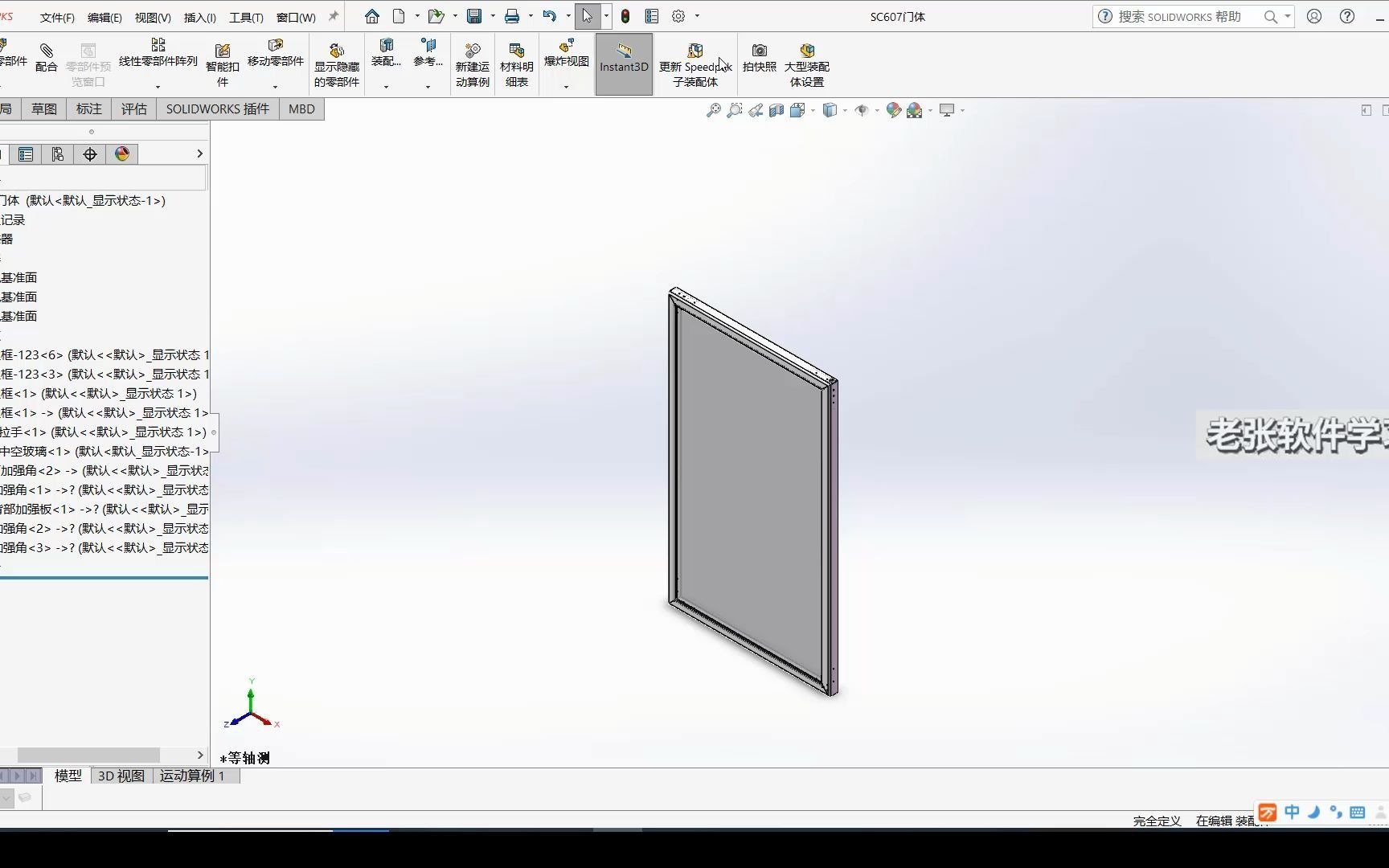Open dropdown next to Options gear
Viewport: 1389px width, 868px height.
coord(697,16)
